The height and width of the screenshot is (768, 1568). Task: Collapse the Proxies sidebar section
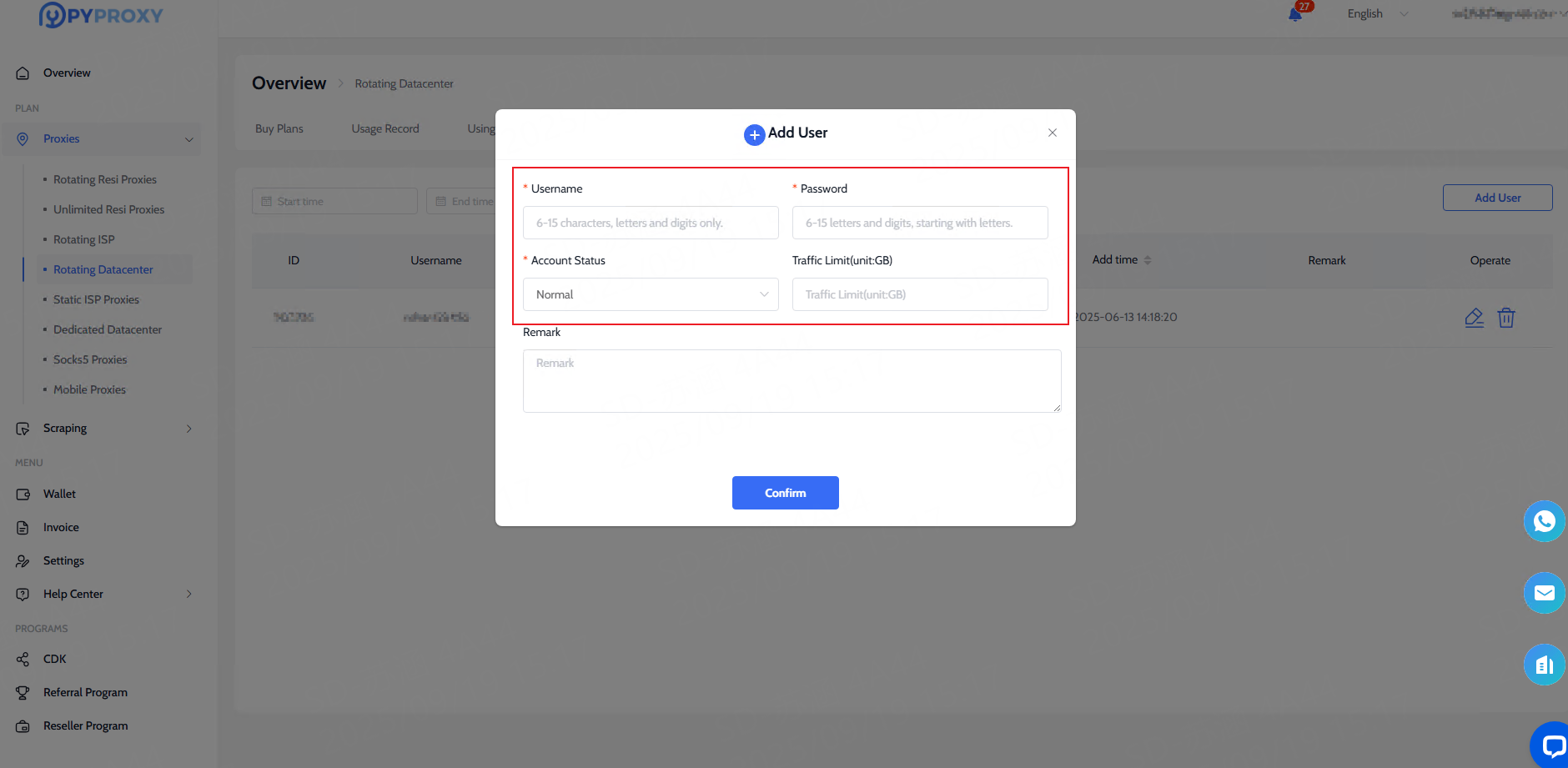(188, 139)
